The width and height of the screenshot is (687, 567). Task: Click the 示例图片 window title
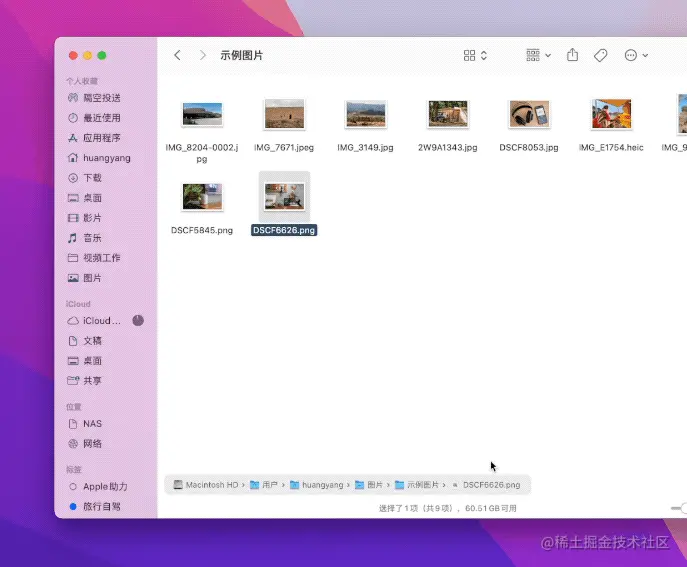(241, 55)
